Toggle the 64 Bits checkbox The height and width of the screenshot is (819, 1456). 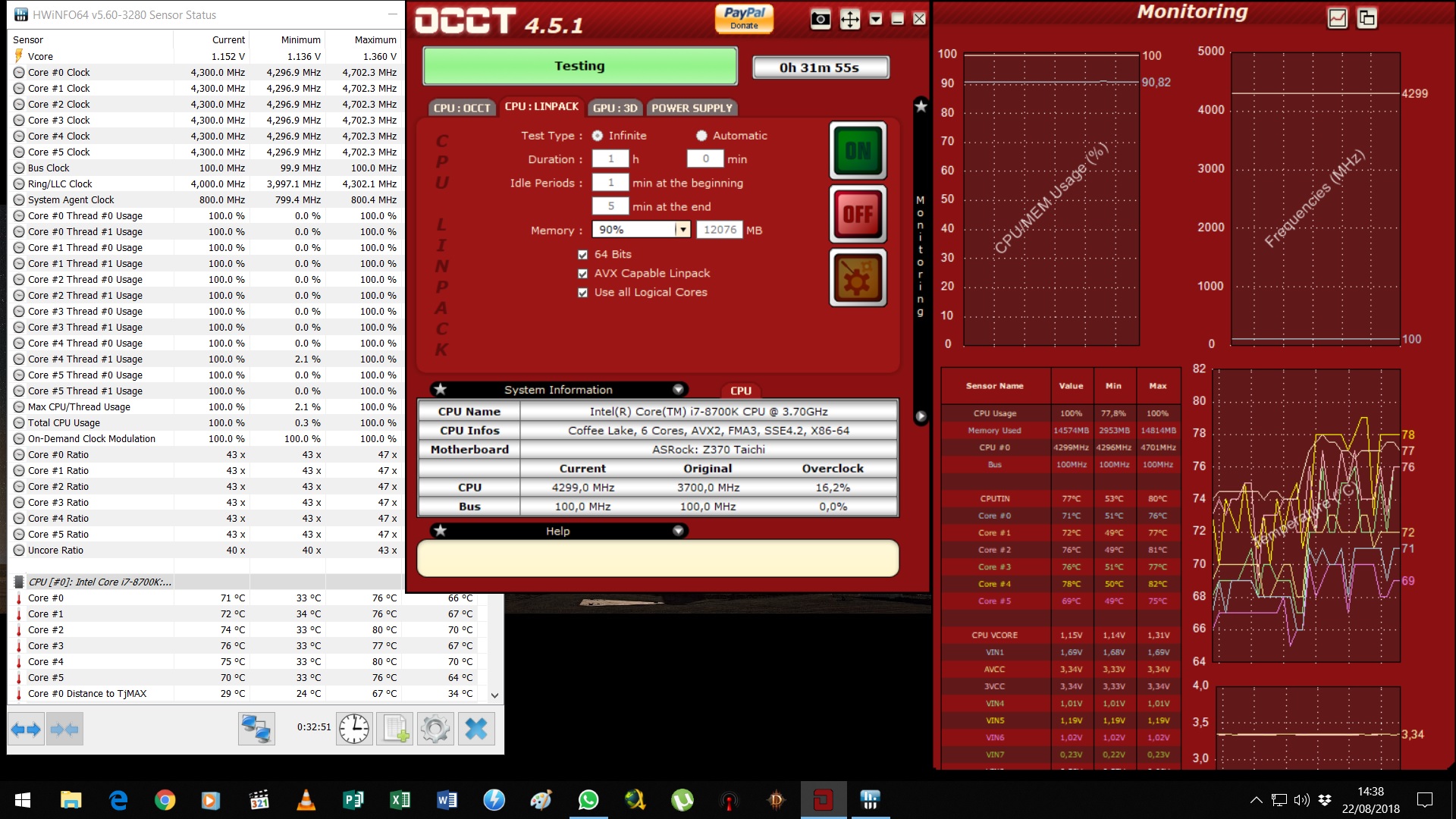tap(582, 255)
